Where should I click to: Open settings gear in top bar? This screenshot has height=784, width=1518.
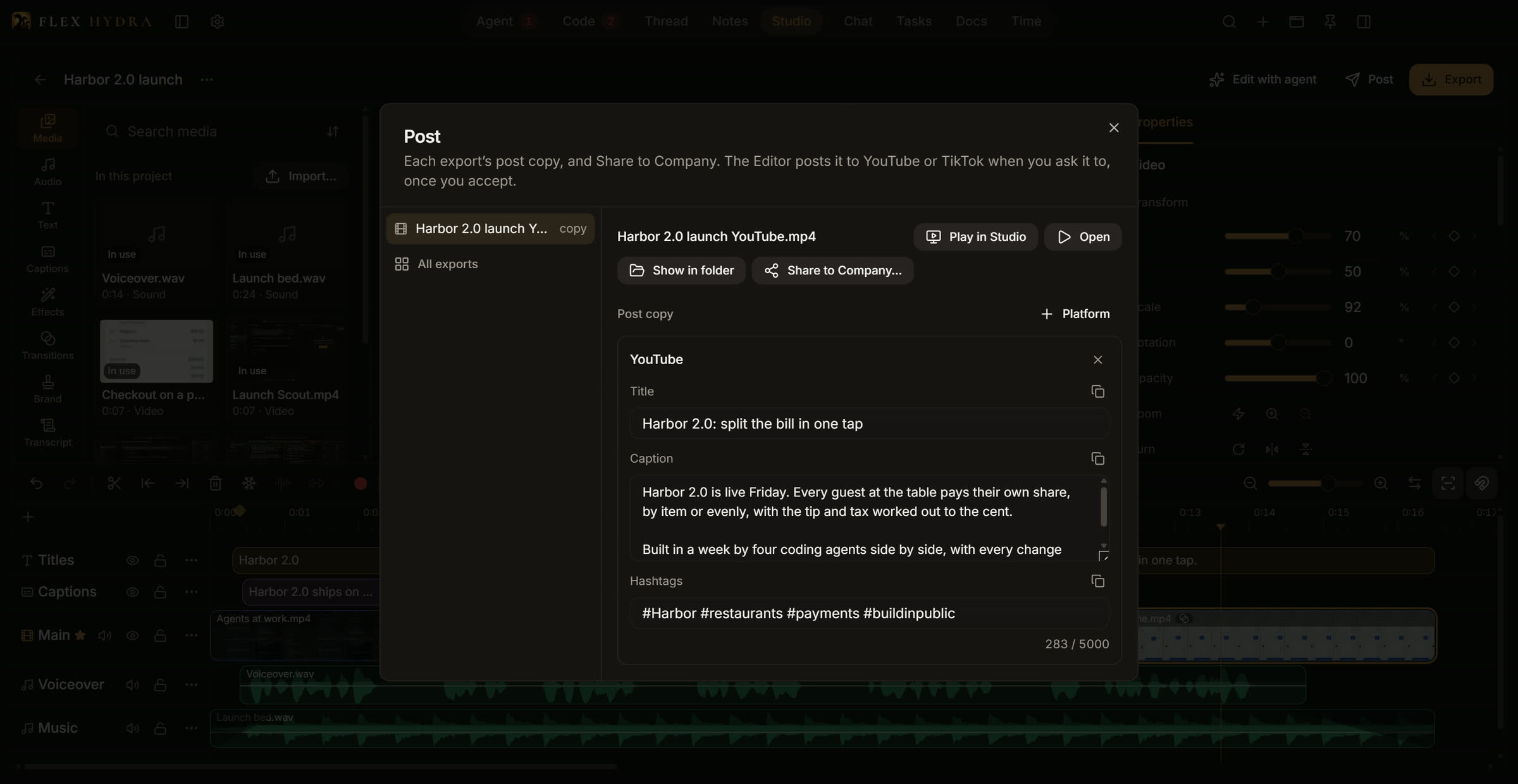tap(217, 21)
